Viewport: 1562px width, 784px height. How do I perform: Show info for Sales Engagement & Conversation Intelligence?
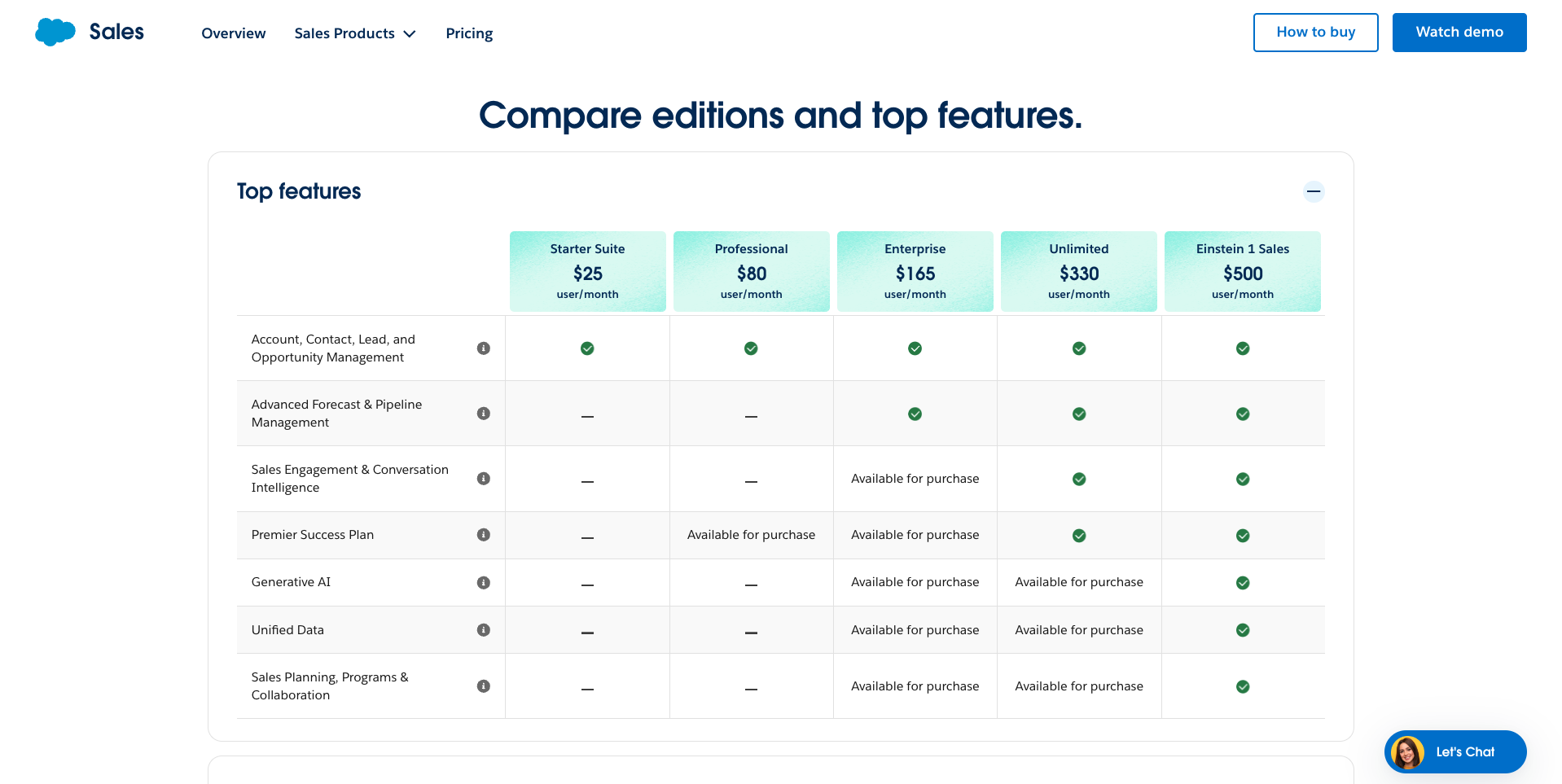tap(484, 479)
